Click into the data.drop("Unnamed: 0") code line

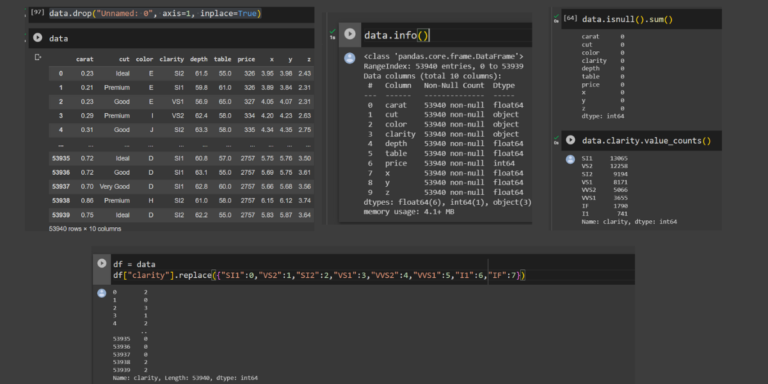(155, 14)
